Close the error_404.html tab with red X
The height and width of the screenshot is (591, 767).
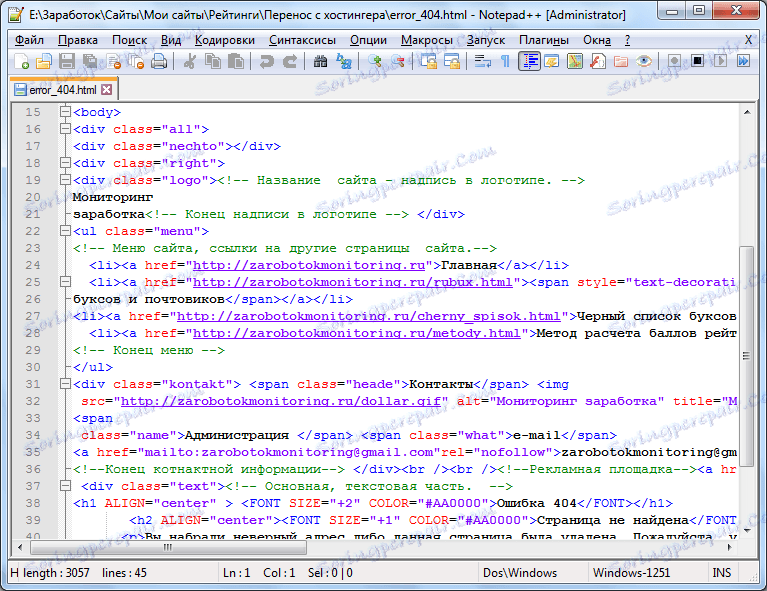point(107,90)
